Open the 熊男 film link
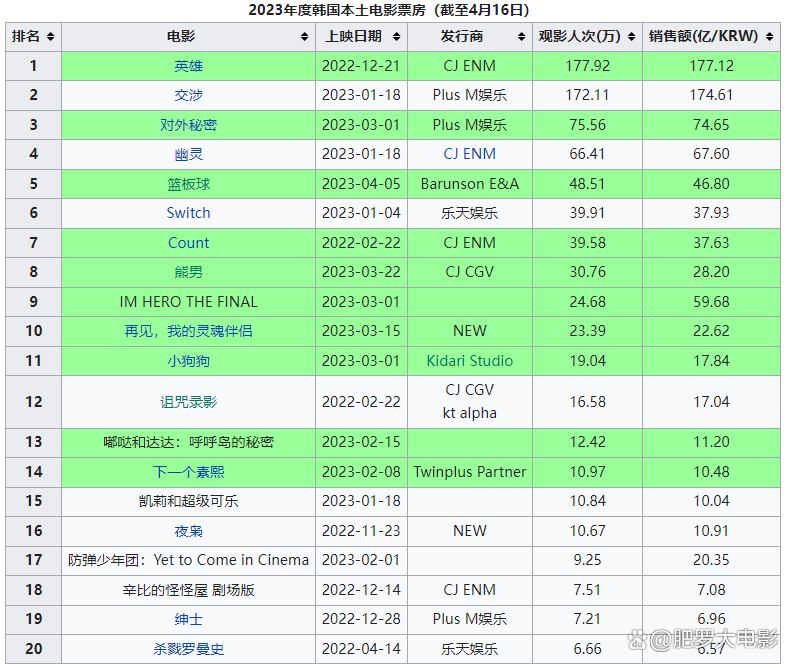The width and height of the screenshot is (794, 668). (188, 272)
